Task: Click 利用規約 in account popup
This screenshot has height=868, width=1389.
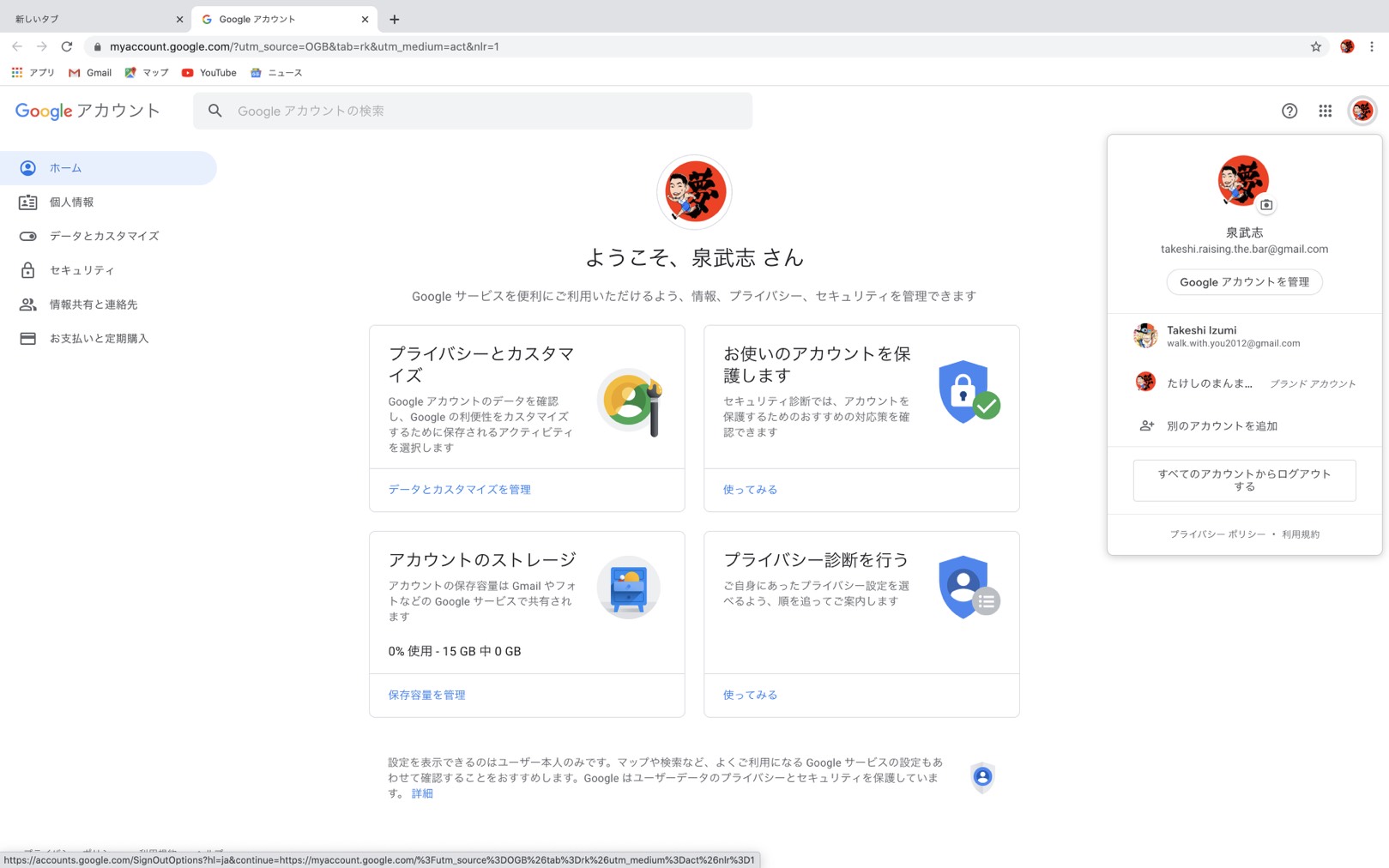Action: coord(1301,534)
